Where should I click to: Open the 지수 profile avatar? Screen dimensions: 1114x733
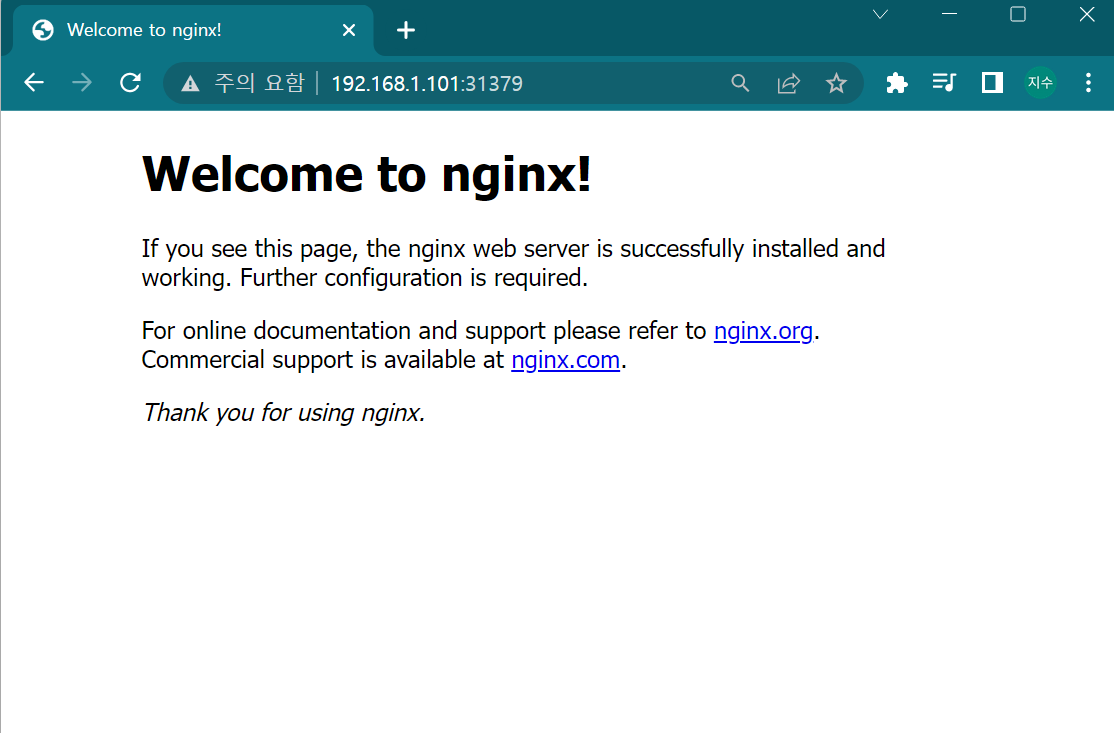pos(1040,83)
